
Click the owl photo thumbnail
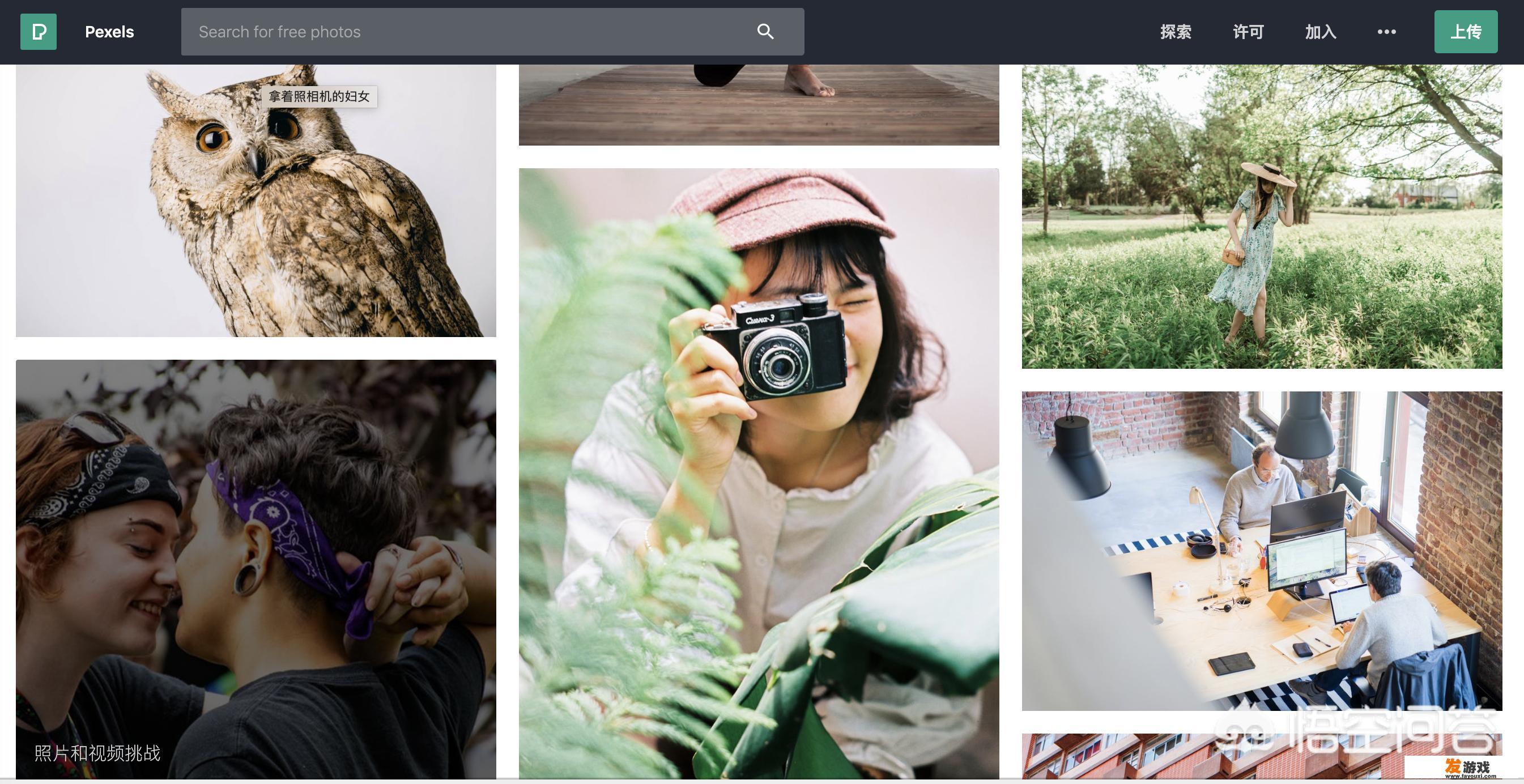tap(255, 200)
